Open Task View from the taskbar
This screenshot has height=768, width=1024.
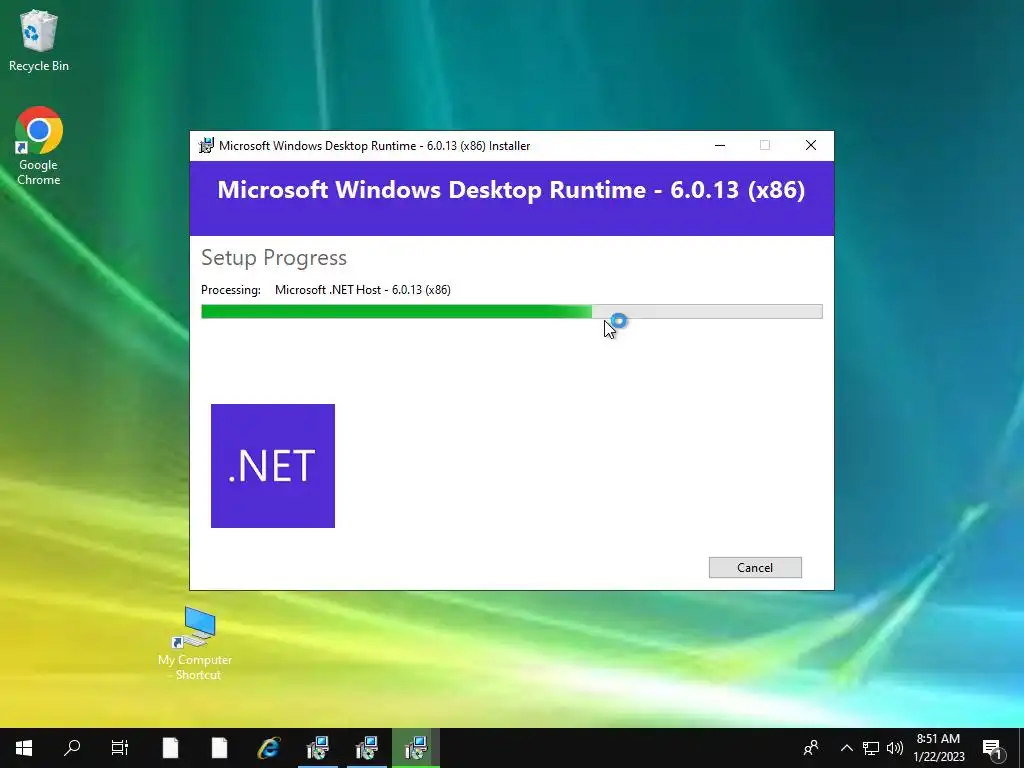[x=120, y=748]
